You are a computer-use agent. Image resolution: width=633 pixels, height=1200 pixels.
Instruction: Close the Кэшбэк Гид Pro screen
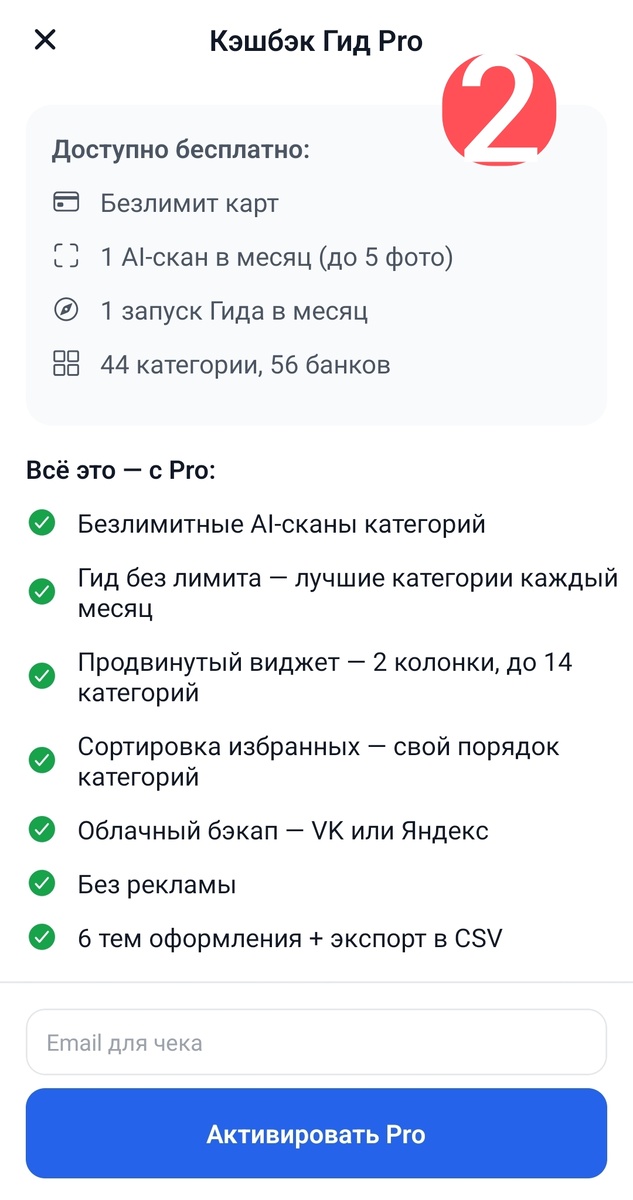point(45,40)
